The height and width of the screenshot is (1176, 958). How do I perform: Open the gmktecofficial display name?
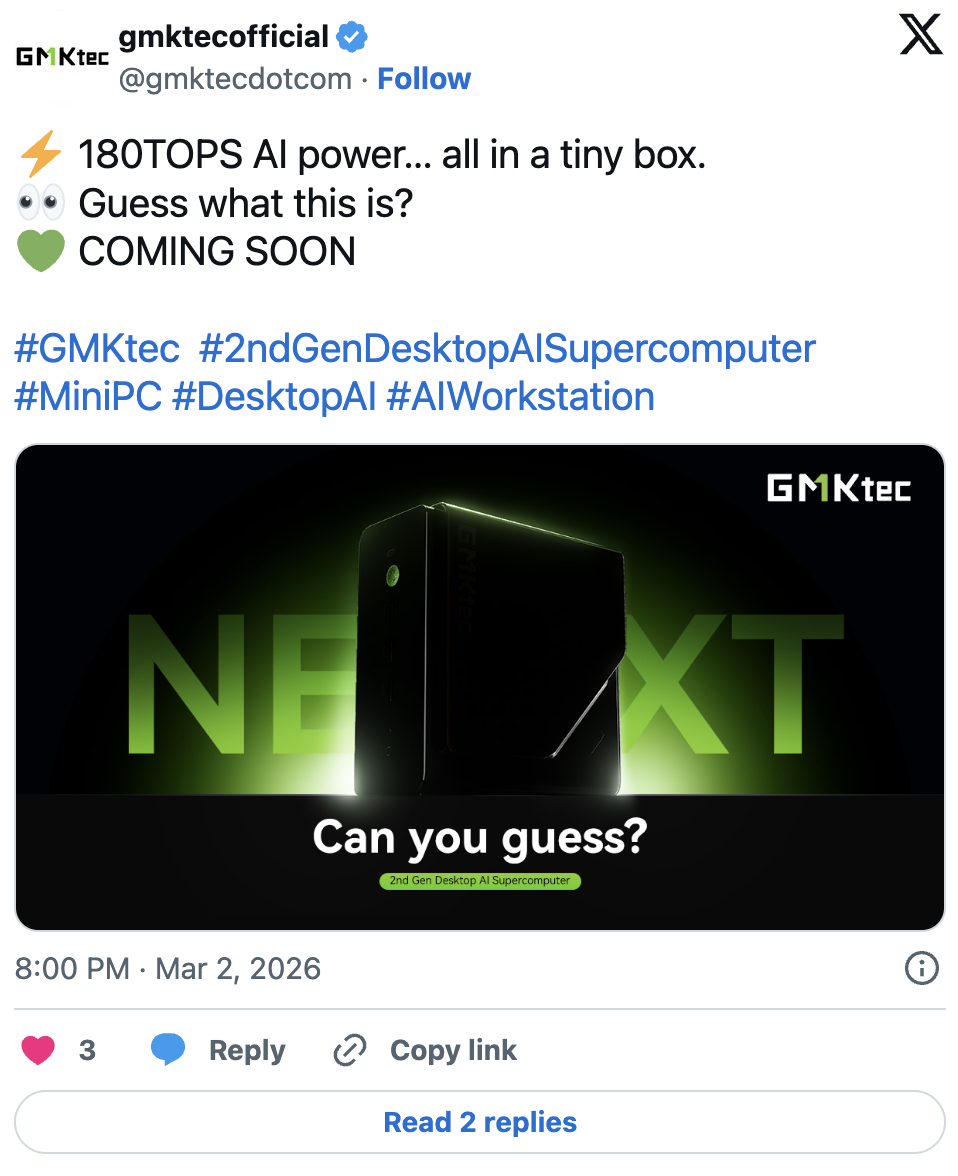pos(223,38)
